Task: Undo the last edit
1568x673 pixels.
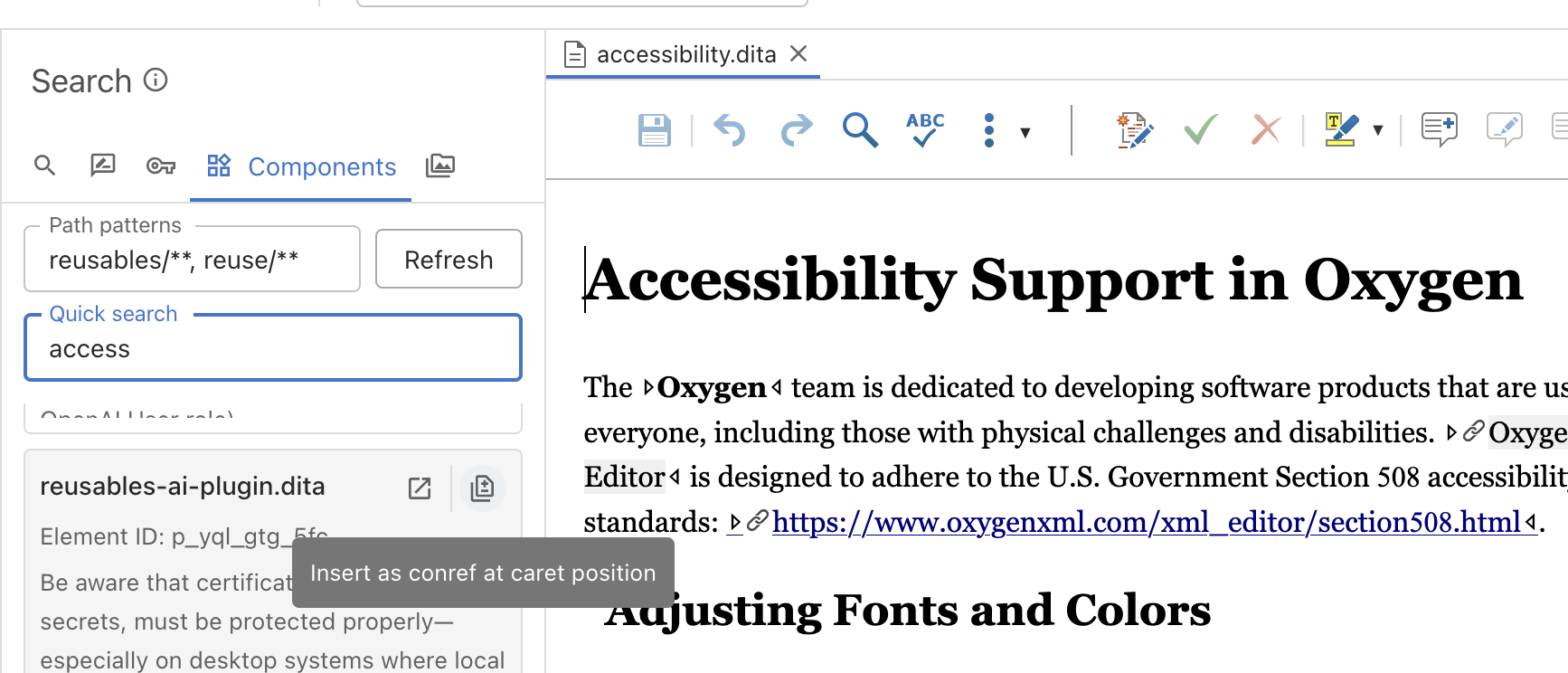Action: [729, 130]
